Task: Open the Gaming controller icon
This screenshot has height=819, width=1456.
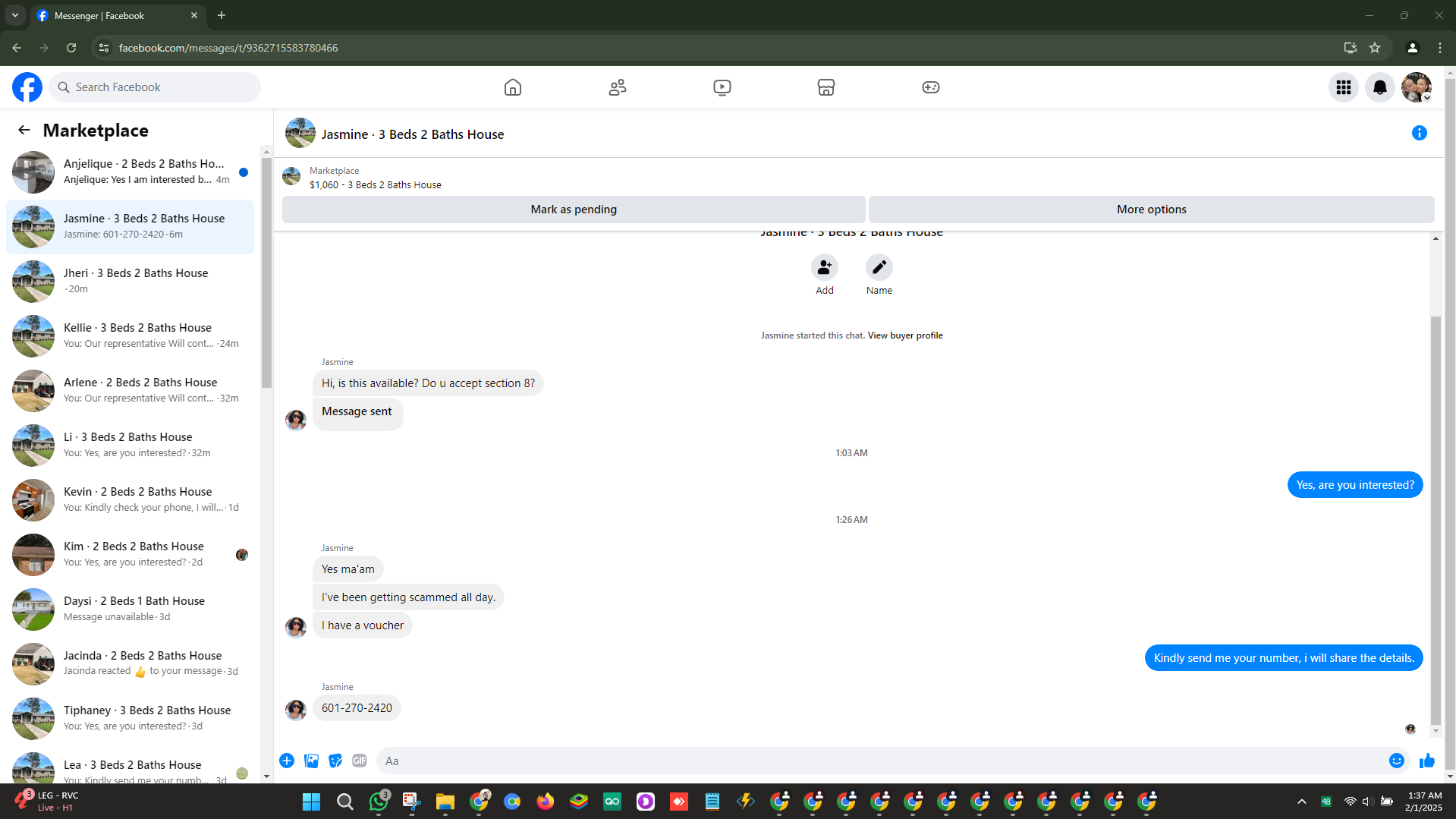Action: 931,87
